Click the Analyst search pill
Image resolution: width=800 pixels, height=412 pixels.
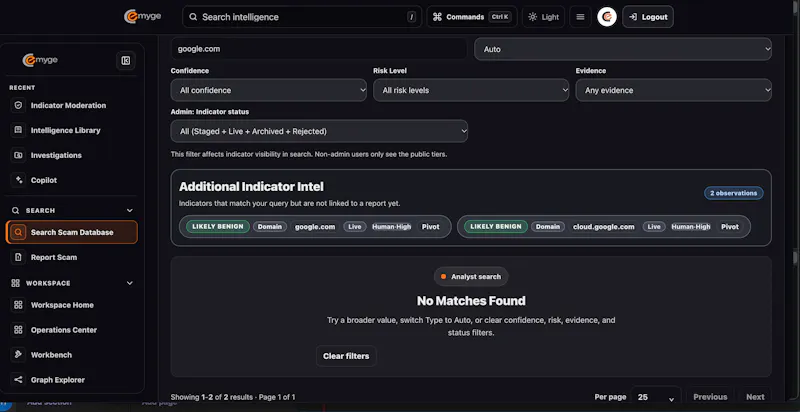[471, 277]
